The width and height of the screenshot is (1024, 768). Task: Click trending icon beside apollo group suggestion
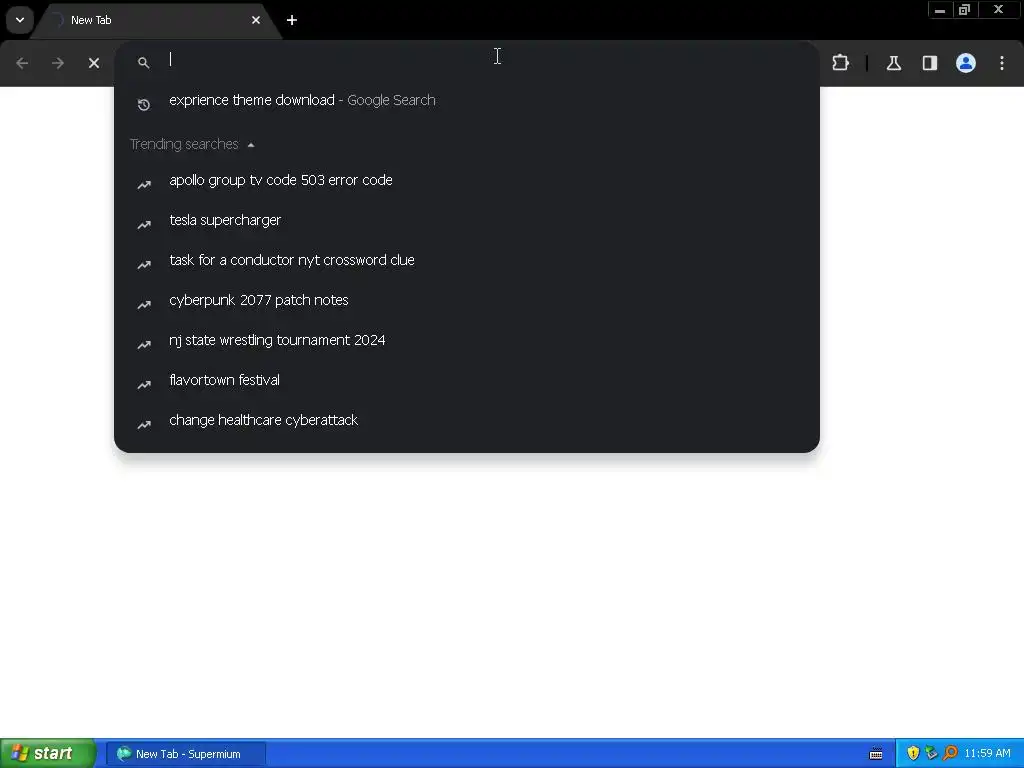[144, 185]
